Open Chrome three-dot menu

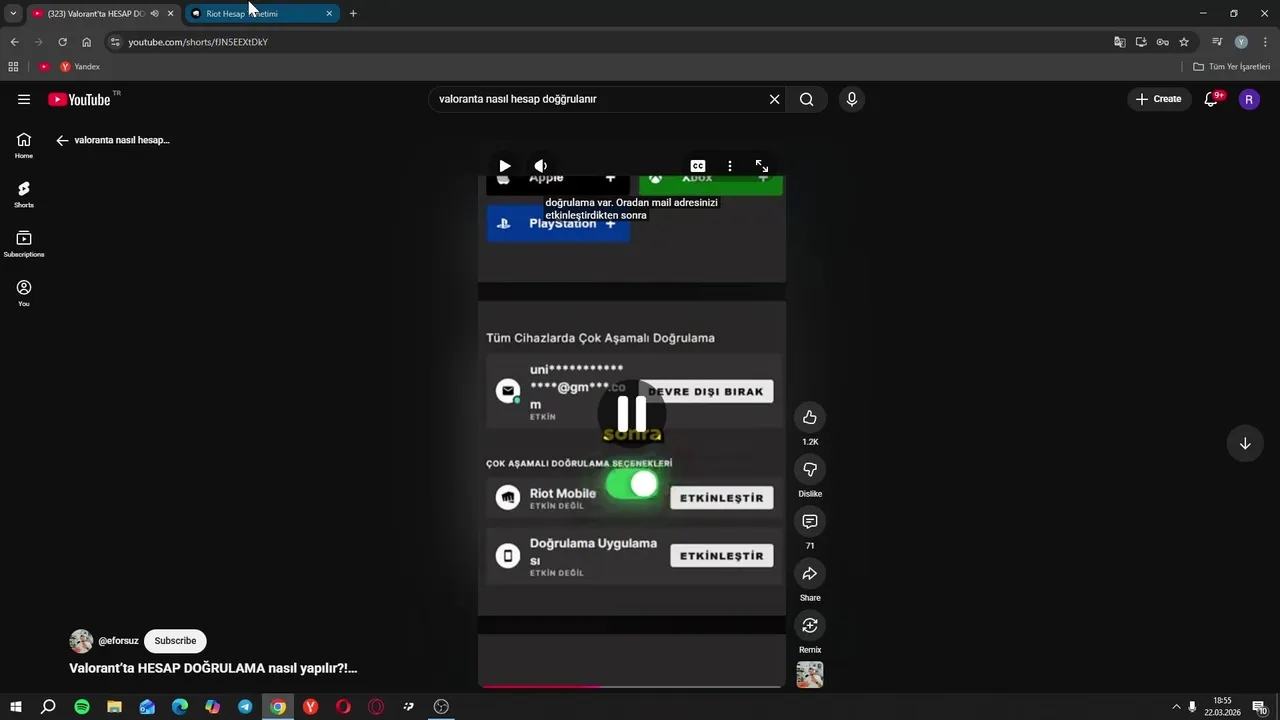click(x=1264, y=42)
